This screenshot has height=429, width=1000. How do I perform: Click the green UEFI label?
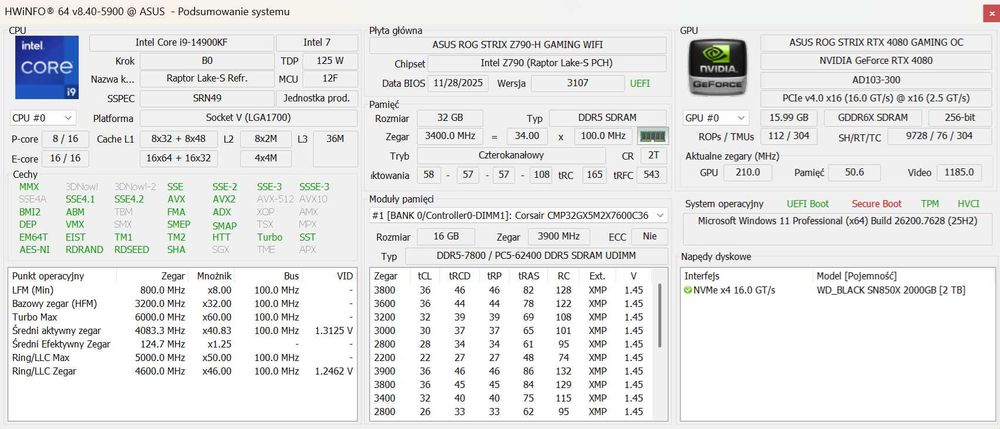click(640, 84)
